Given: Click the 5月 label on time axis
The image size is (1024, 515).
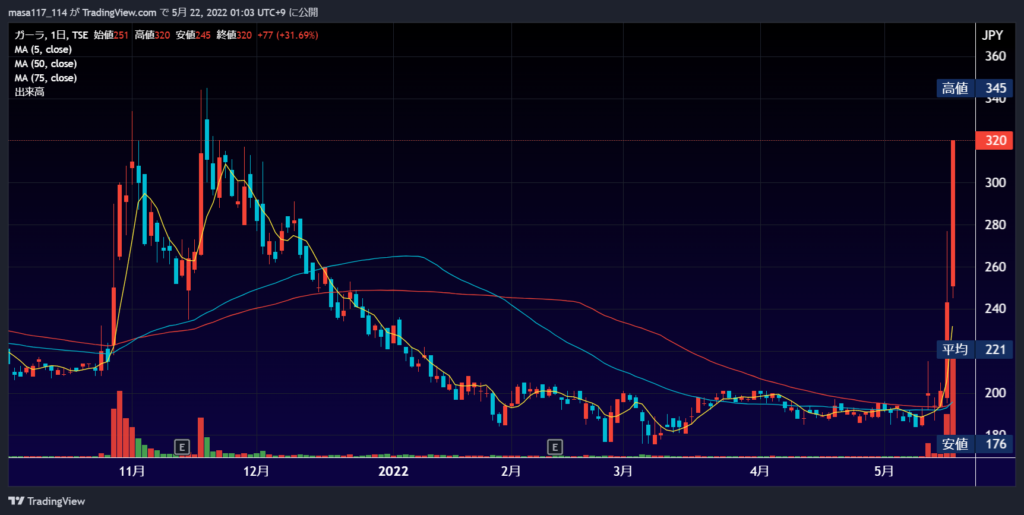Looking at the screenshot, I should click(x=883, y=471).
